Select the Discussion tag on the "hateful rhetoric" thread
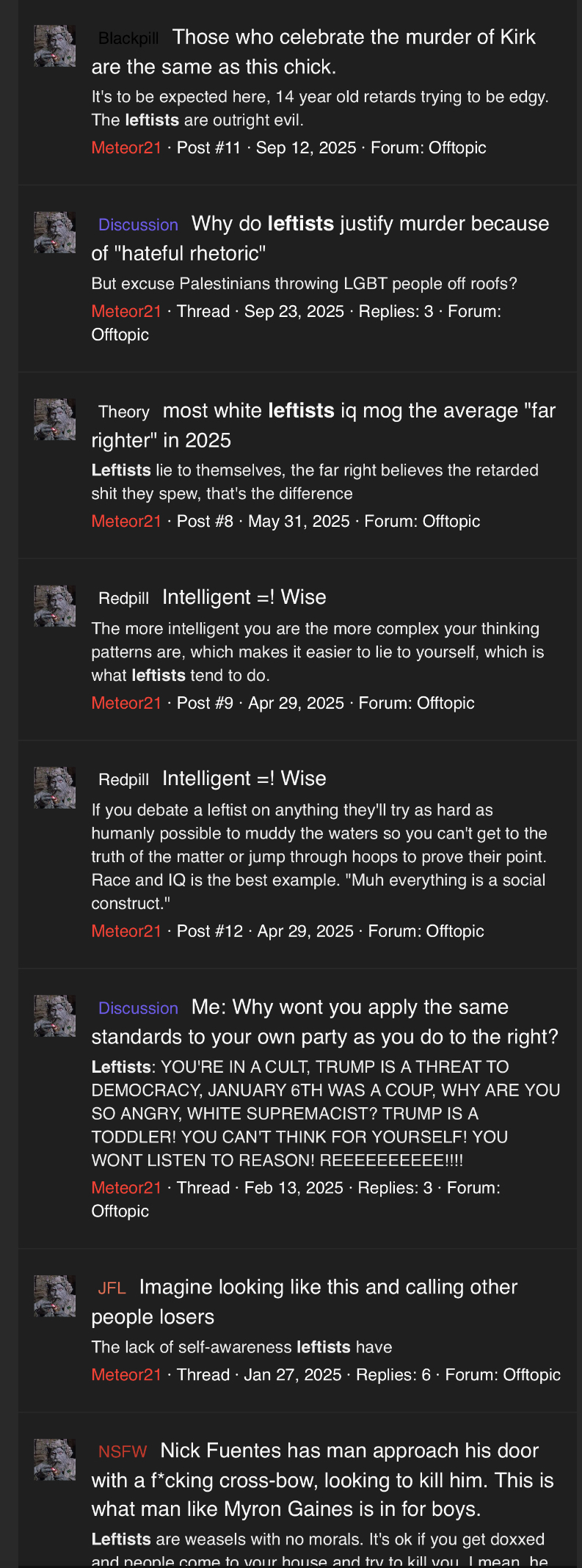The height and width of the screenshot is (1568, 582). tap(138, 225)
